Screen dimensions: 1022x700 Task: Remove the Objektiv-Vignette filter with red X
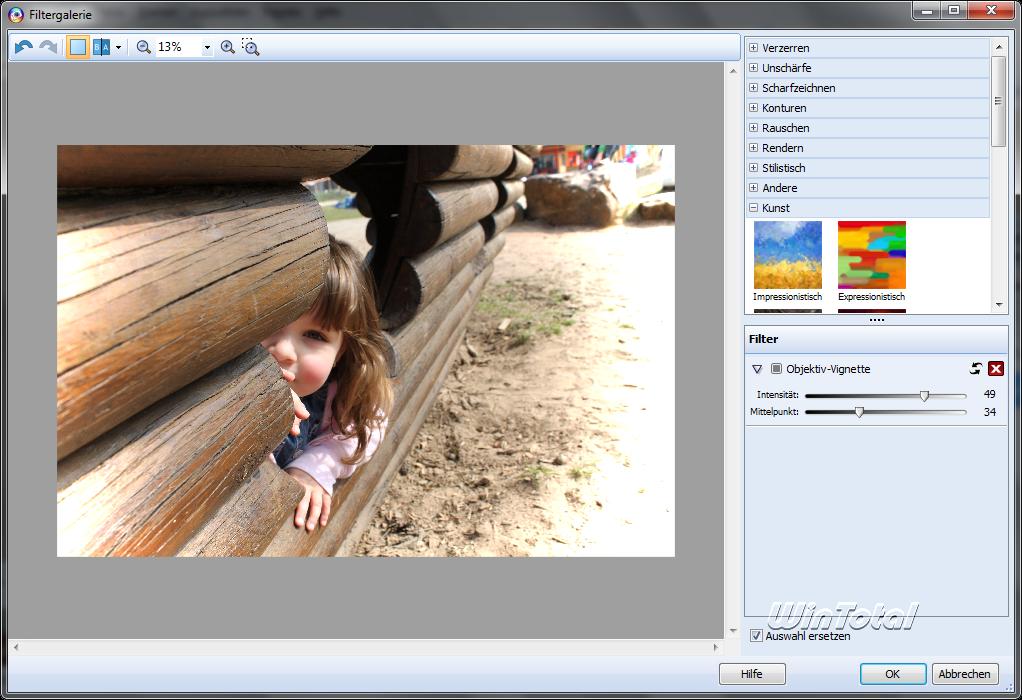tap(995, 369)
